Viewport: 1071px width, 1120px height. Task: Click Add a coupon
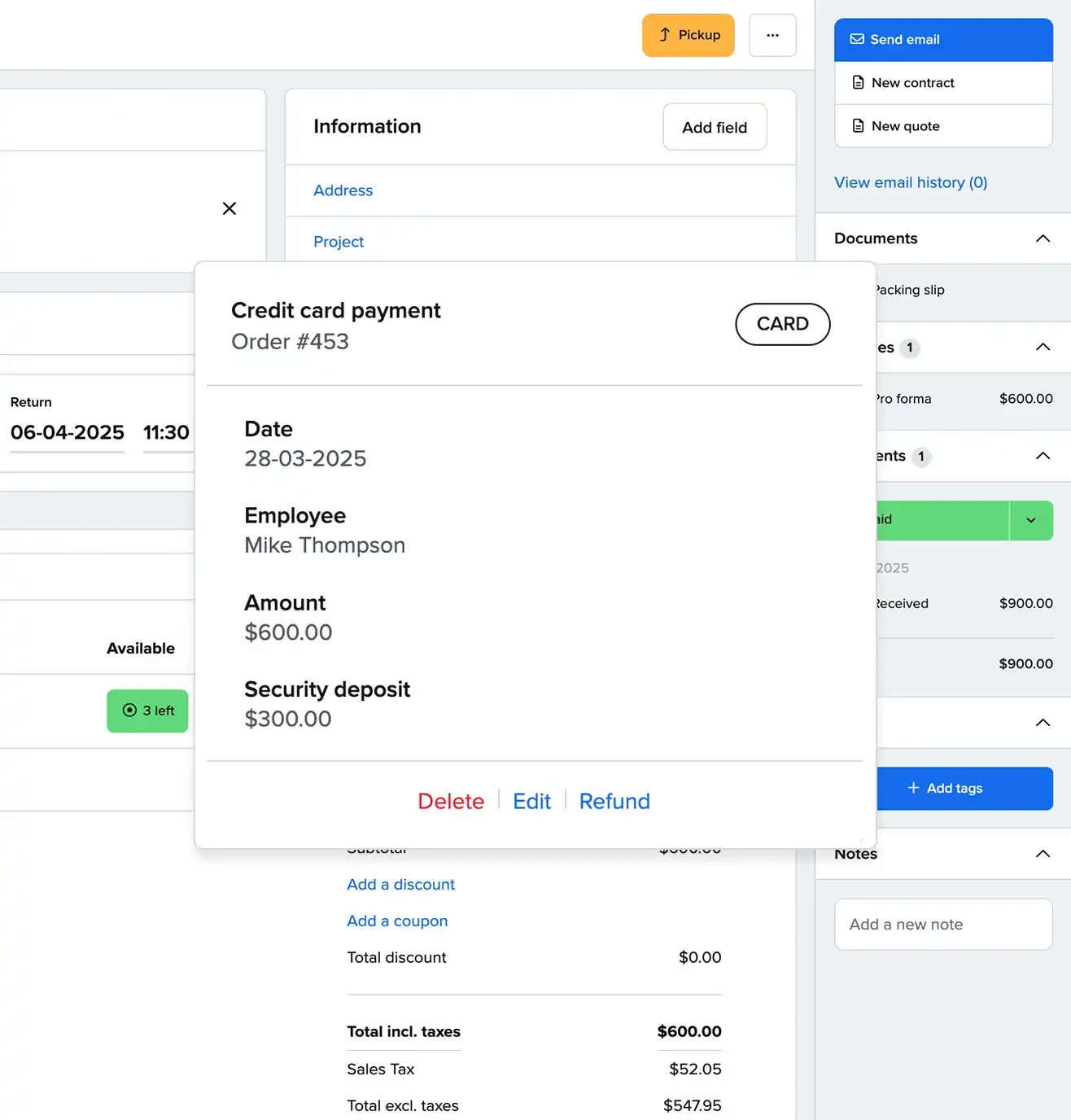click(x=397, y=921)
